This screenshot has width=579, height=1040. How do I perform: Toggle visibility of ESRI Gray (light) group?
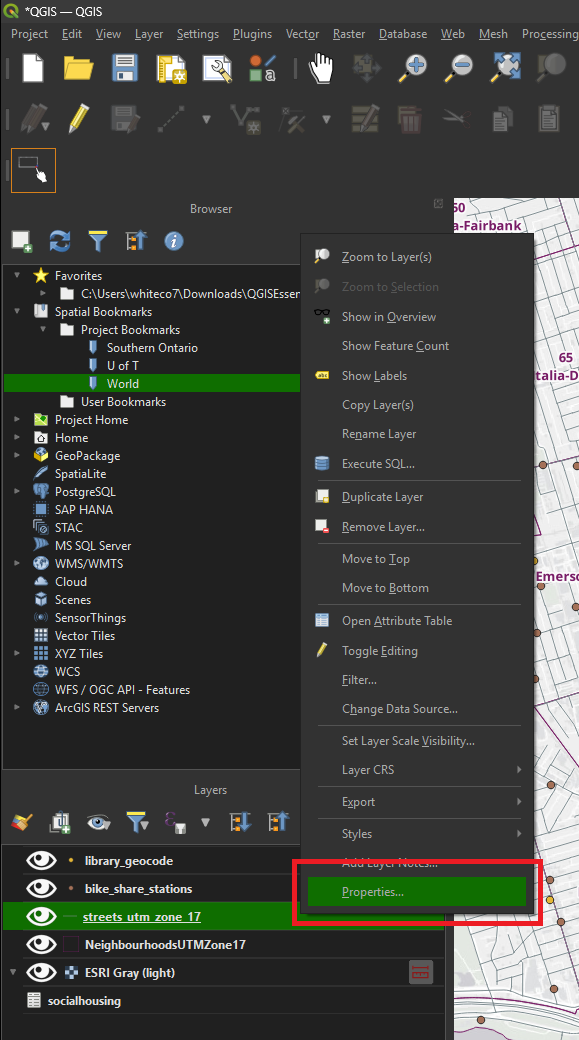point(41,972)
